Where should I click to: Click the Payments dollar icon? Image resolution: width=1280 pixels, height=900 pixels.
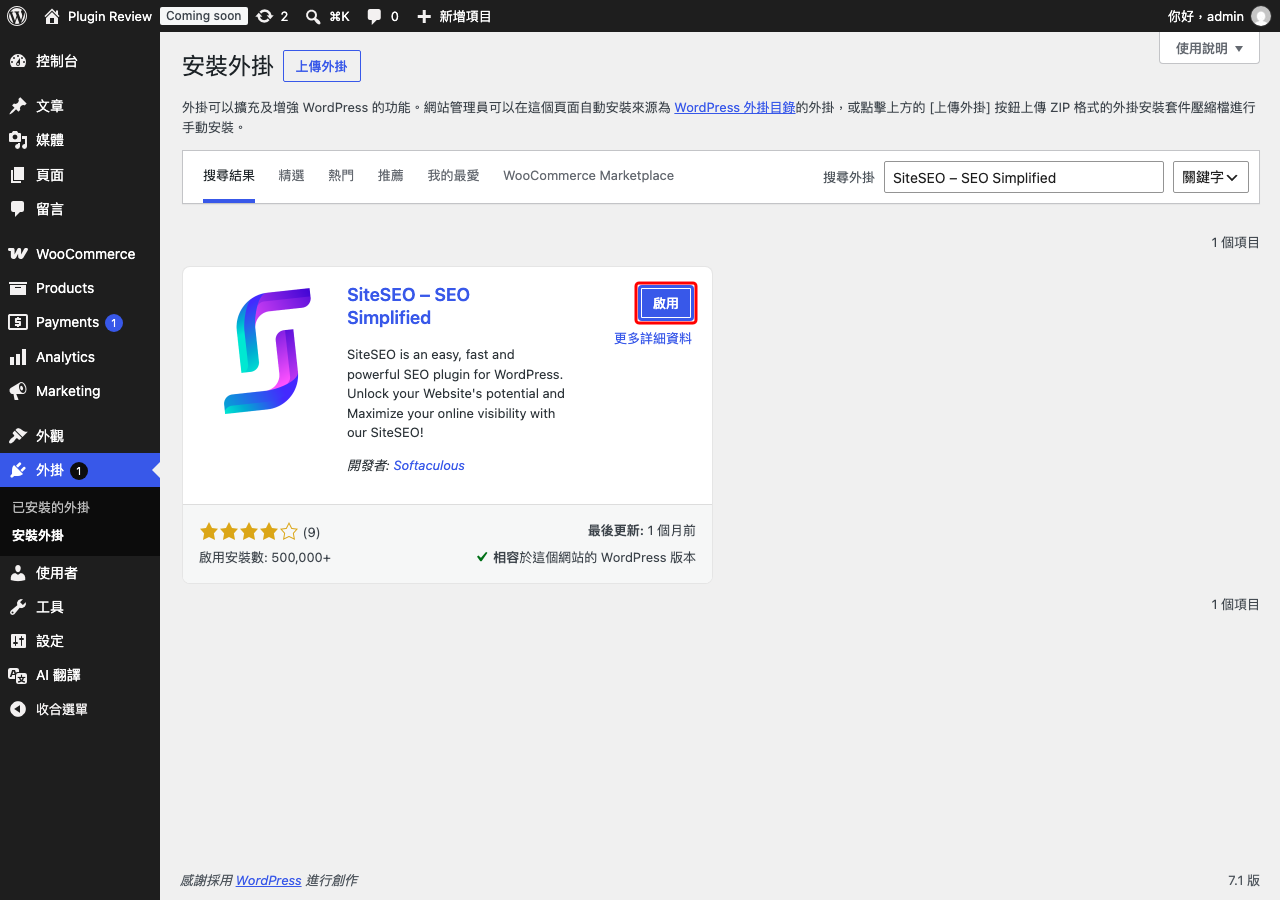pyautogui.click(x=18, y=322)
